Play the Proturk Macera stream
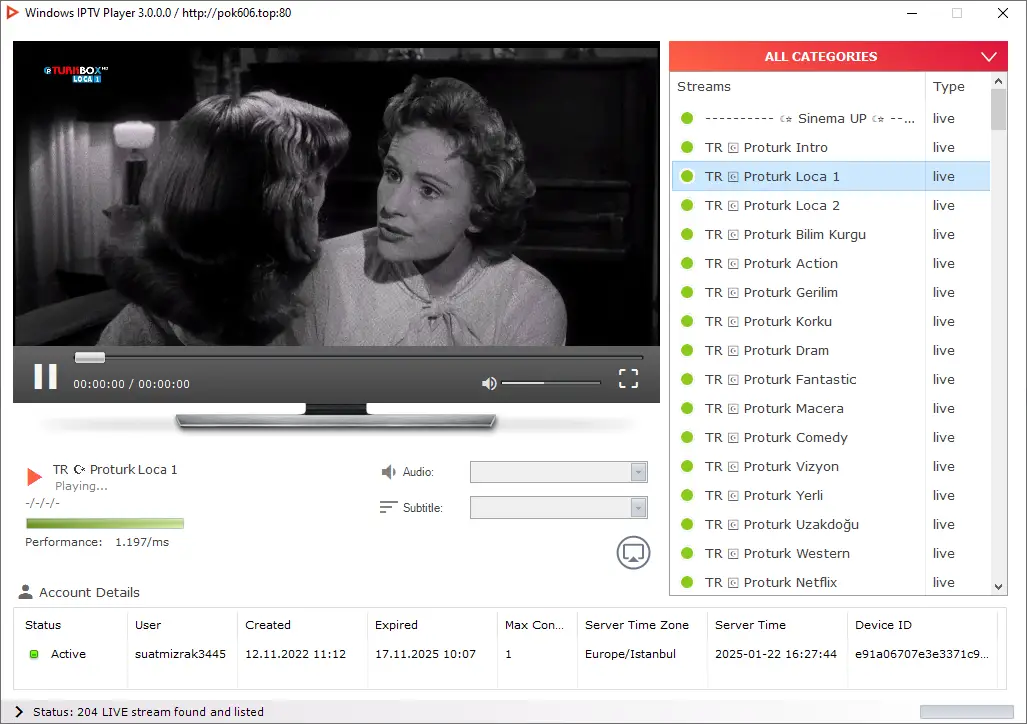 tap(831, 408)
